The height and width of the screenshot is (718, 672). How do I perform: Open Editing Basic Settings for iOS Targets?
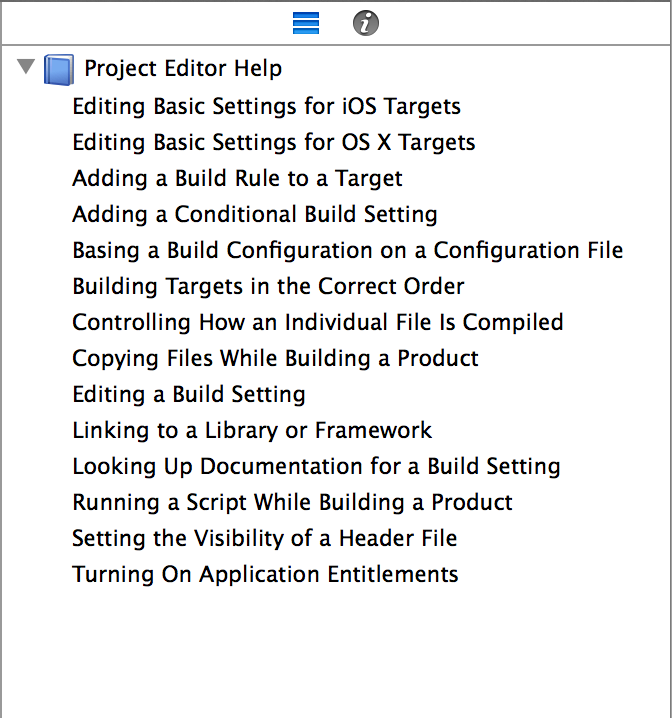[266, 106]
